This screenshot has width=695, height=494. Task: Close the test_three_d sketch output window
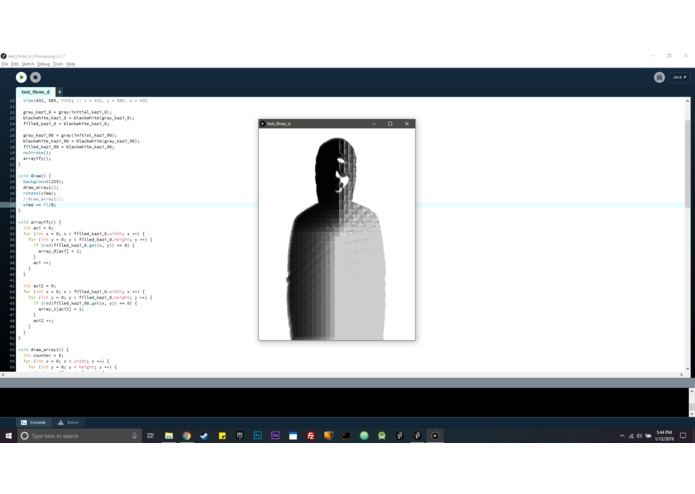407,124
